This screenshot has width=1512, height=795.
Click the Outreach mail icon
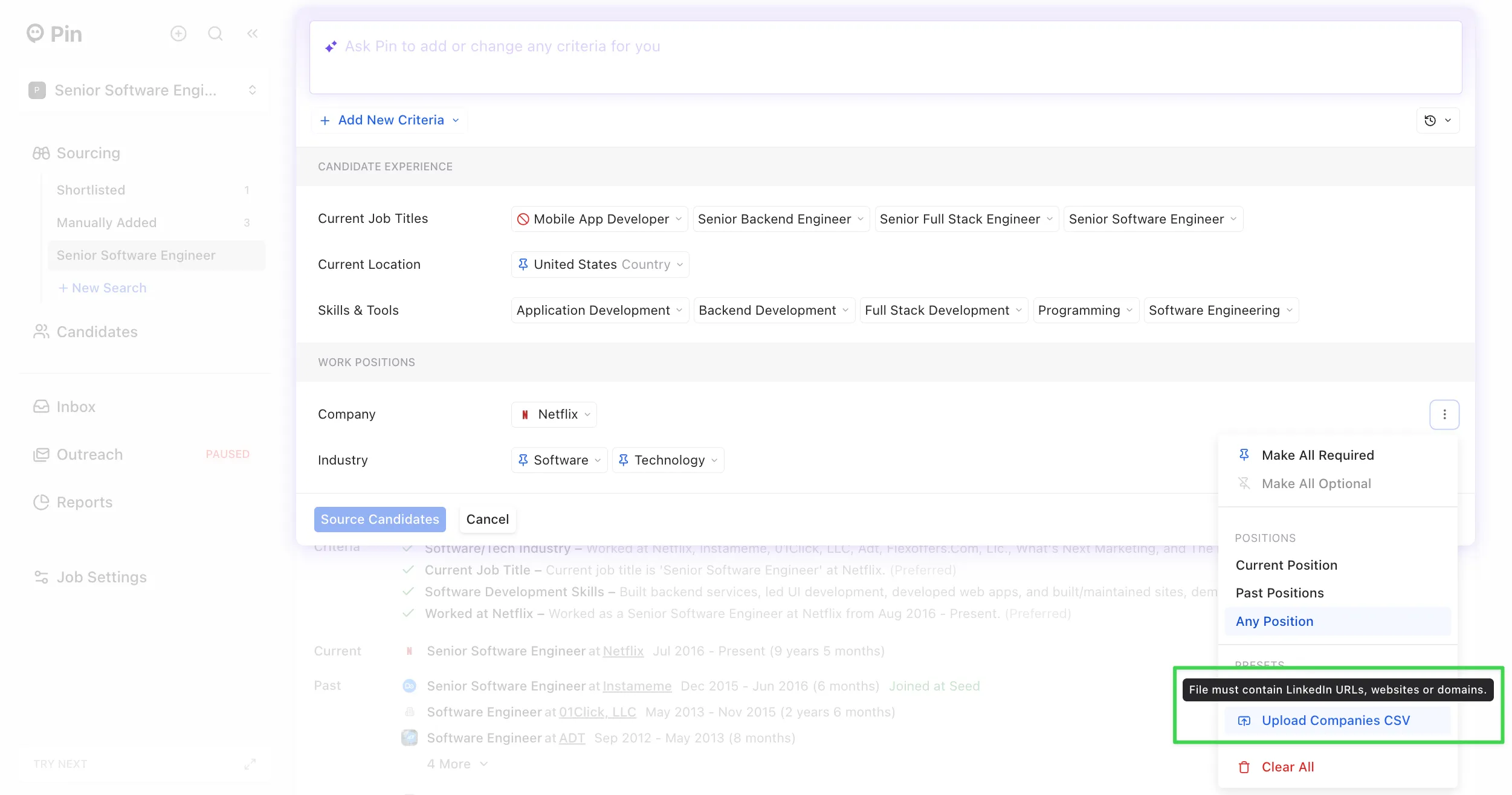(x=41, y=454)
